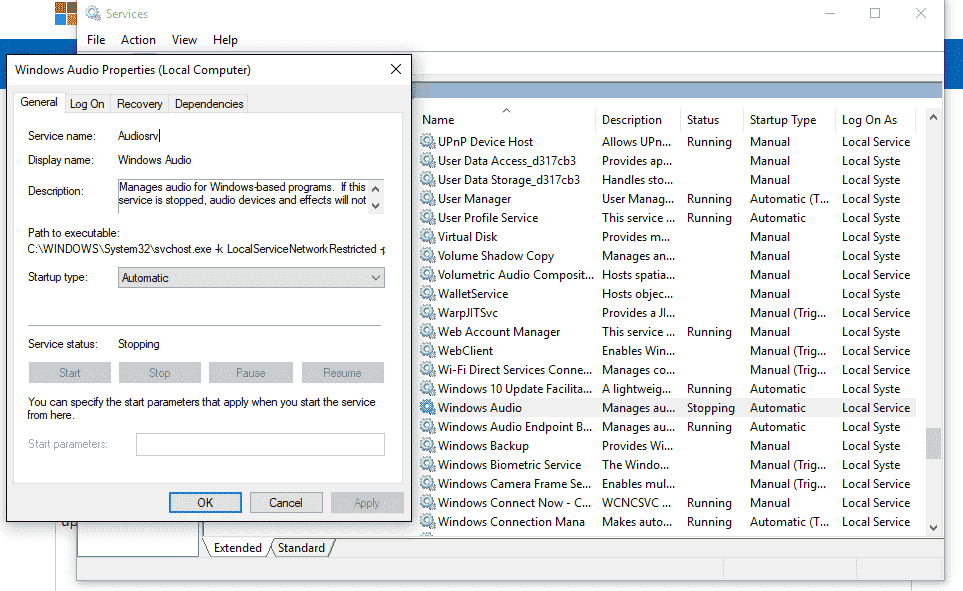This screenshot has width=963, height=591.
Task: Switch to the Log On tab
Action: tap(87, 104)
